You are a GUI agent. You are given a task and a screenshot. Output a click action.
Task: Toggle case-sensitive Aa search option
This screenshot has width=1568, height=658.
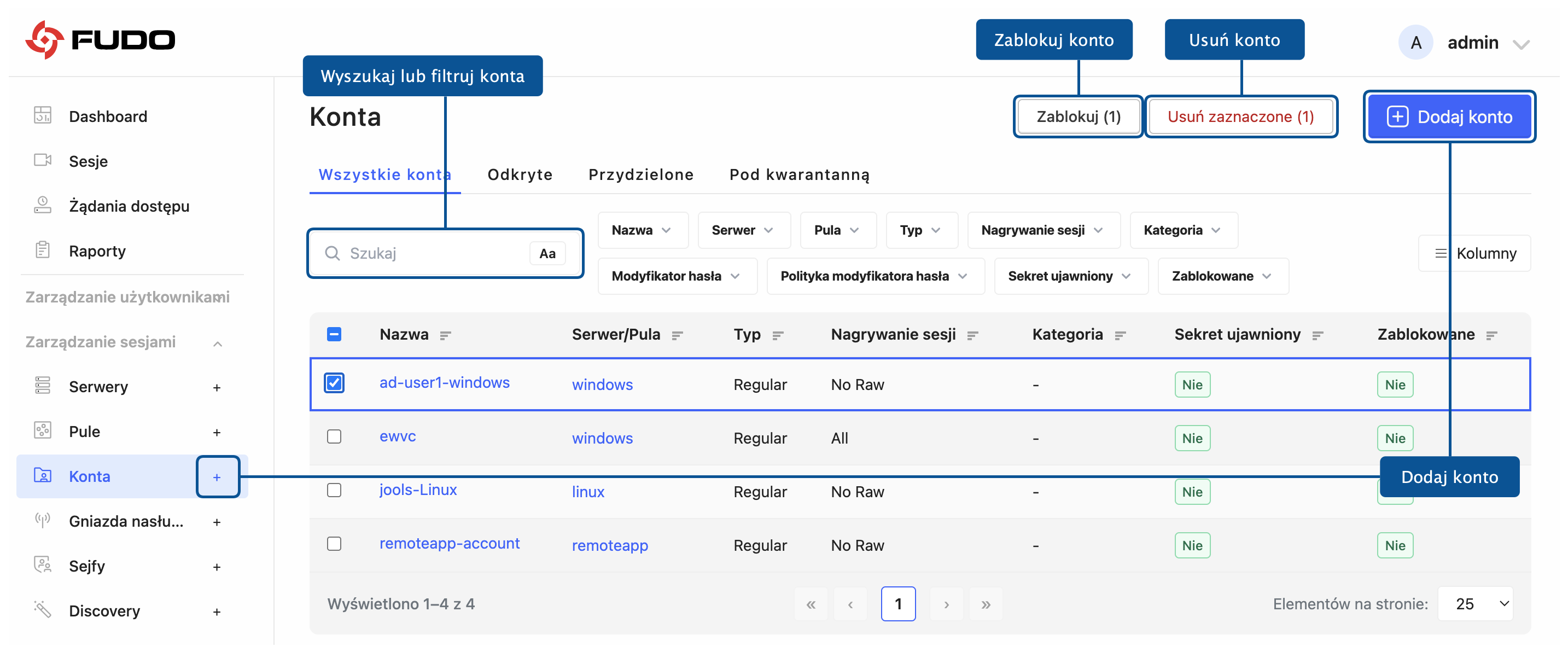(546, 254)
